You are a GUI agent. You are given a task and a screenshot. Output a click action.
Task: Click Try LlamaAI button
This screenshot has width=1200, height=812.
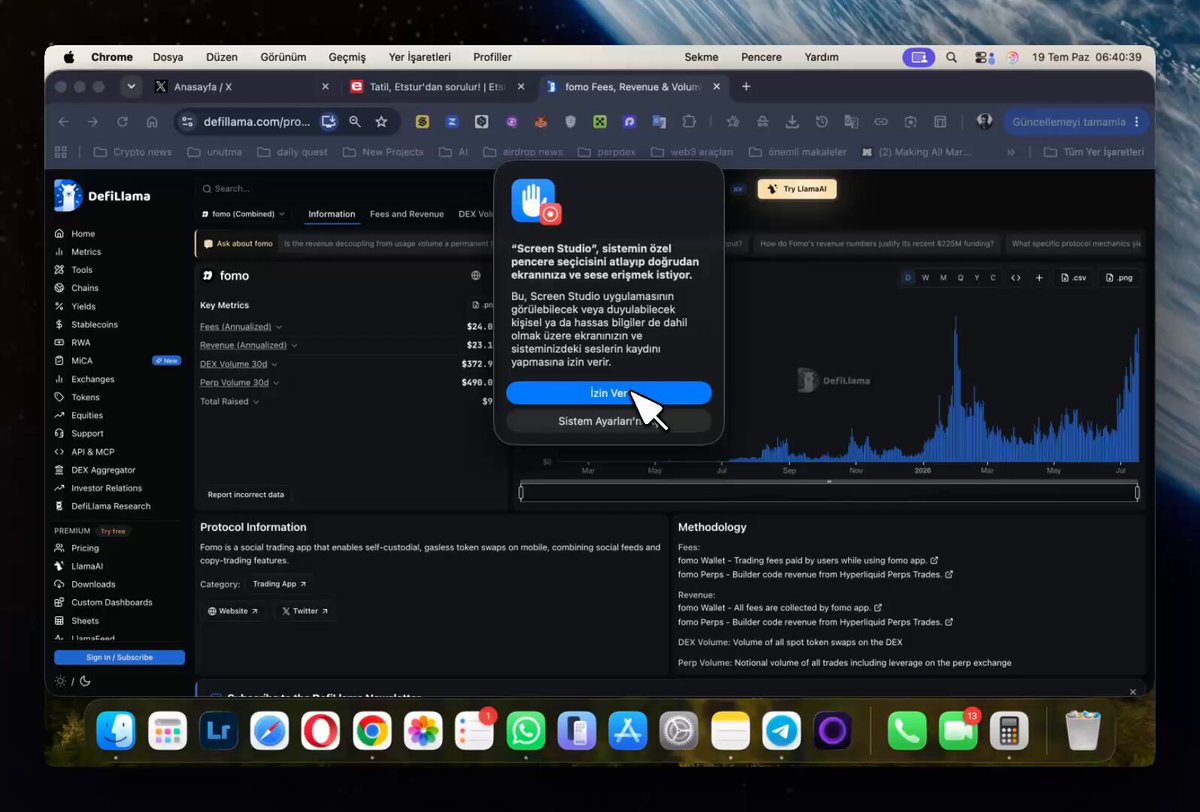(797, 189)
